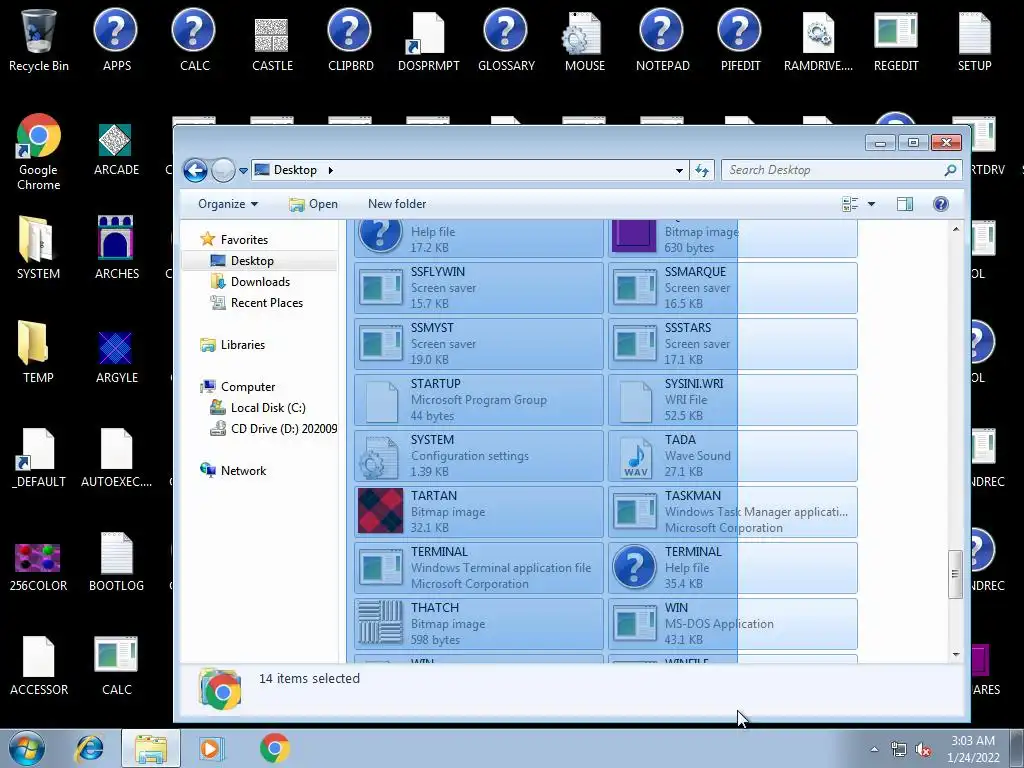The height and width of the screenshot is (768, 1024).
Task: Select the GLOSSARY help desktop icon
Action: coord(506,40)
